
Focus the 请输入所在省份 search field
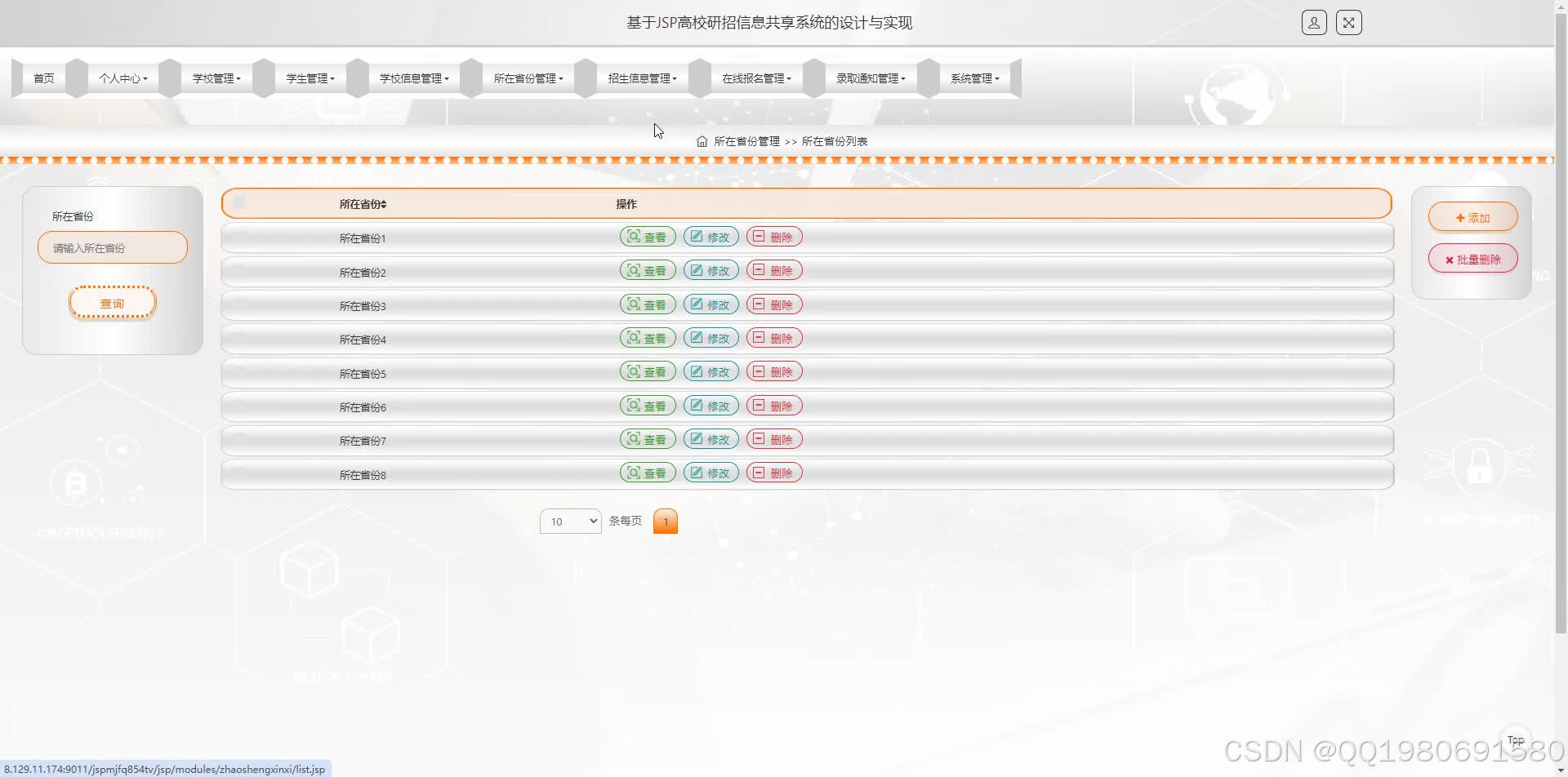tap(113, 247)
